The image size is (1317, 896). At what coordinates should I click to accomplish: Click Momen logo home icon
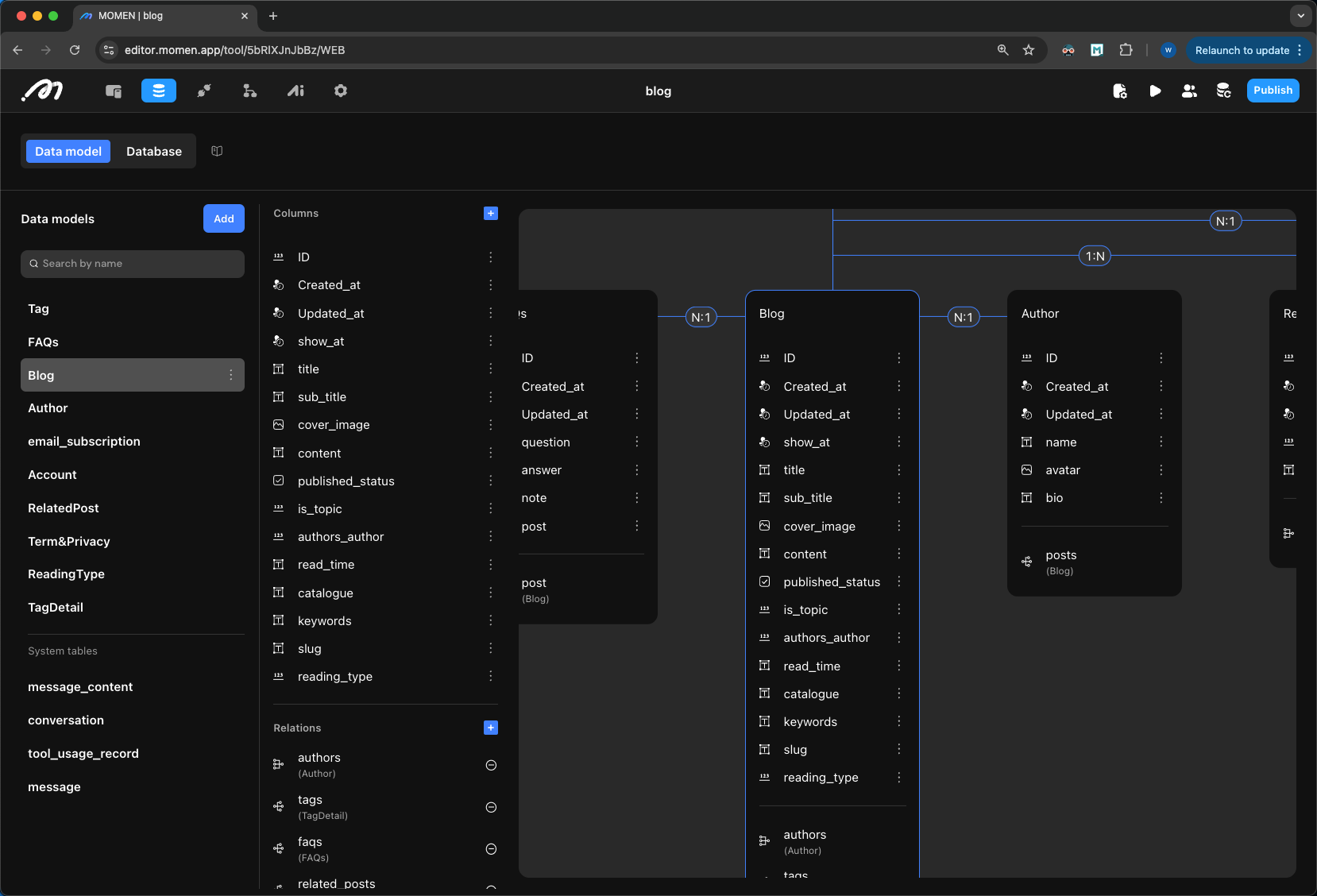click(42, 91)
